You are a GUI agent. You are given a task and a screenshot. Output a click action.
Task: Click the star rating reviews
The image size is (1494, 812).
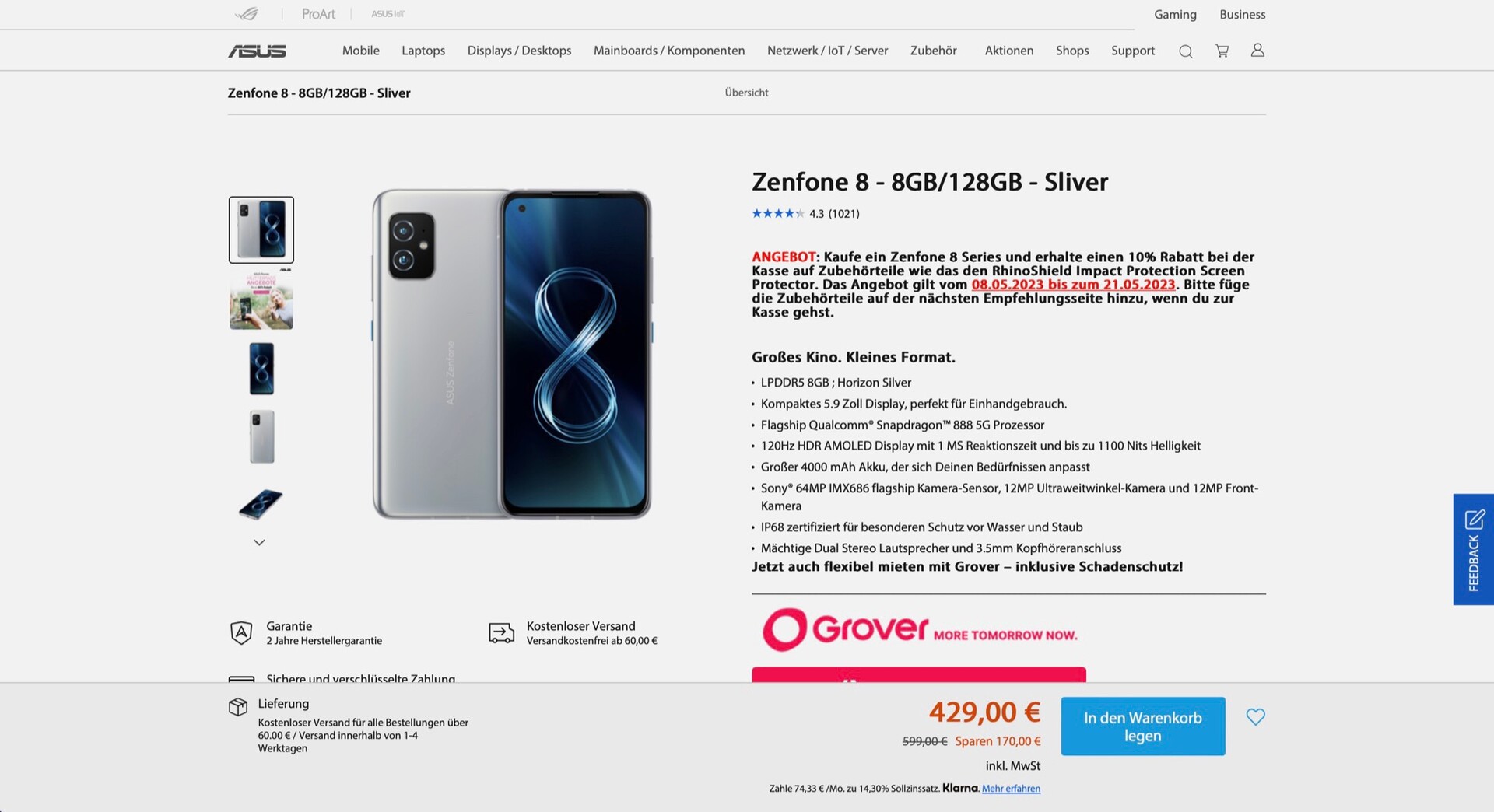pos(805,214)
